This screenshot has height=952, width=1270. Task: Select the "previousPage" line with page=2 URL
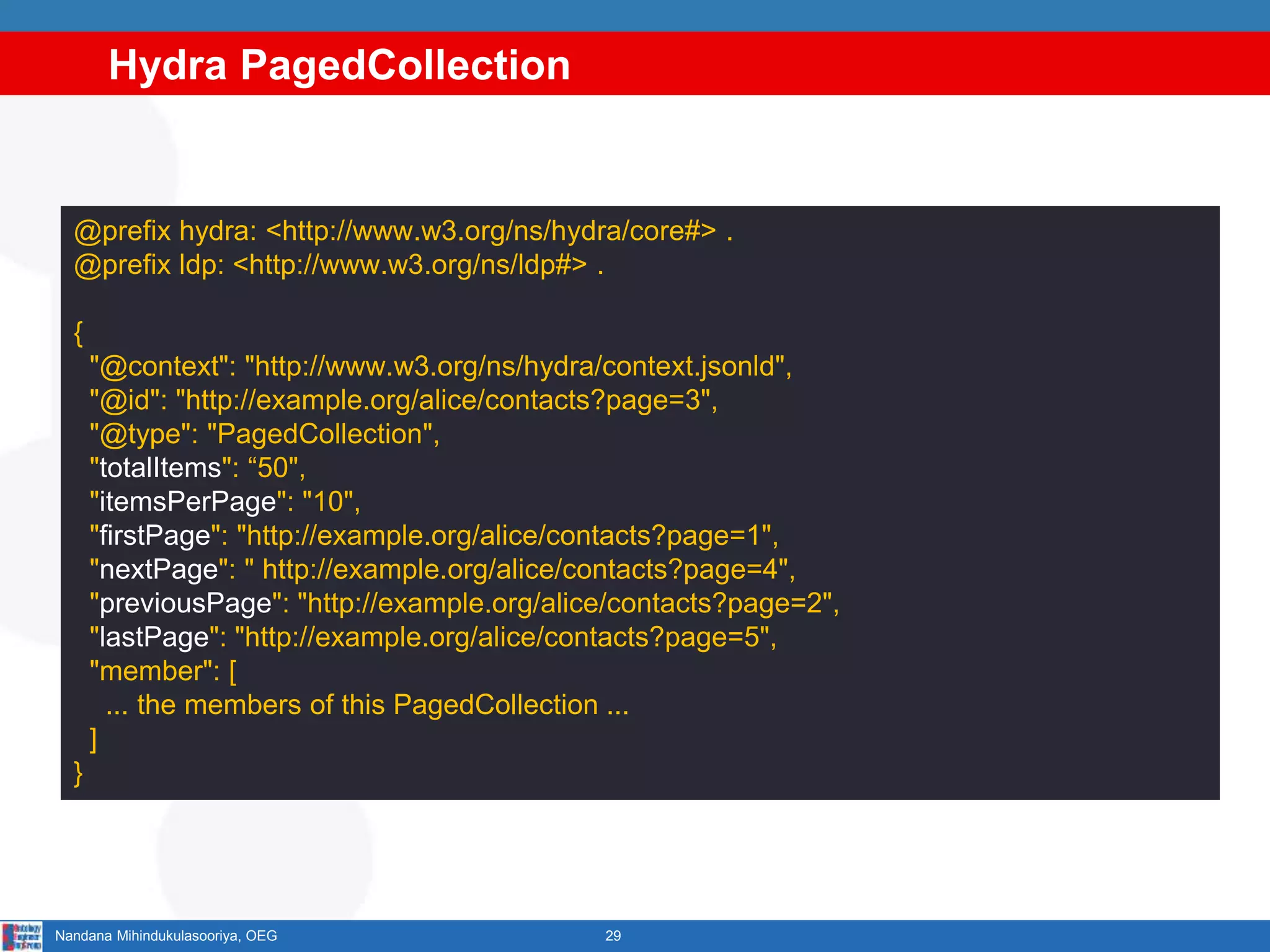click(x=464, y=604)
